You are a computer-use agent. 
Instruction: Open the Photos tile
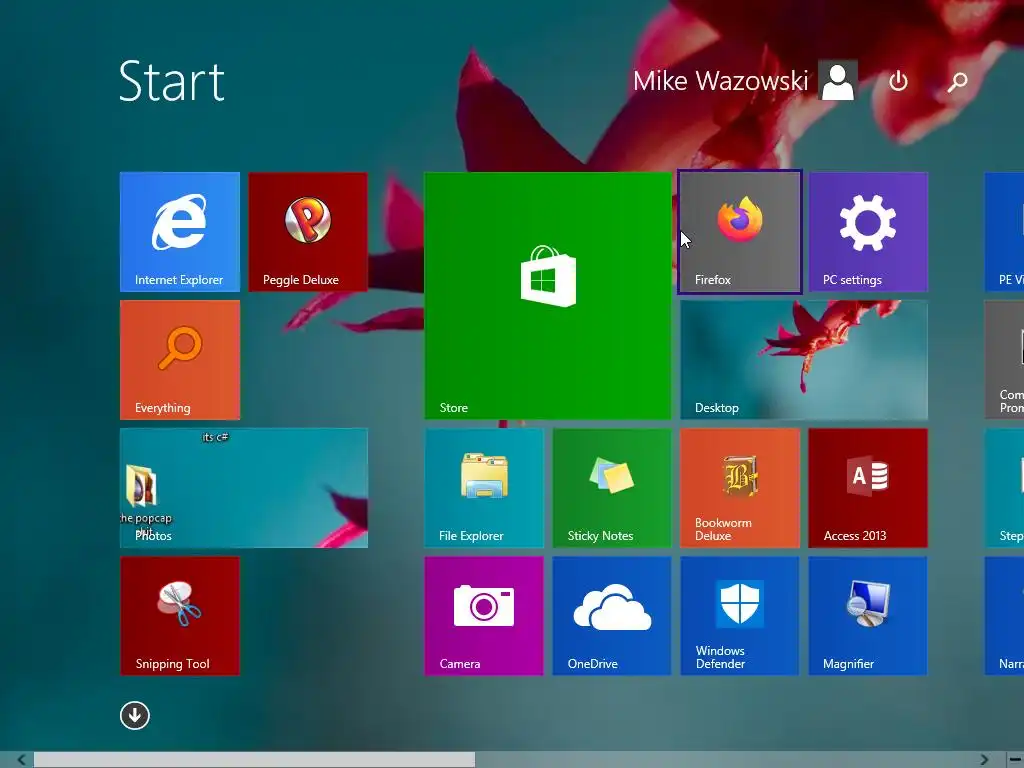point(244,488)
